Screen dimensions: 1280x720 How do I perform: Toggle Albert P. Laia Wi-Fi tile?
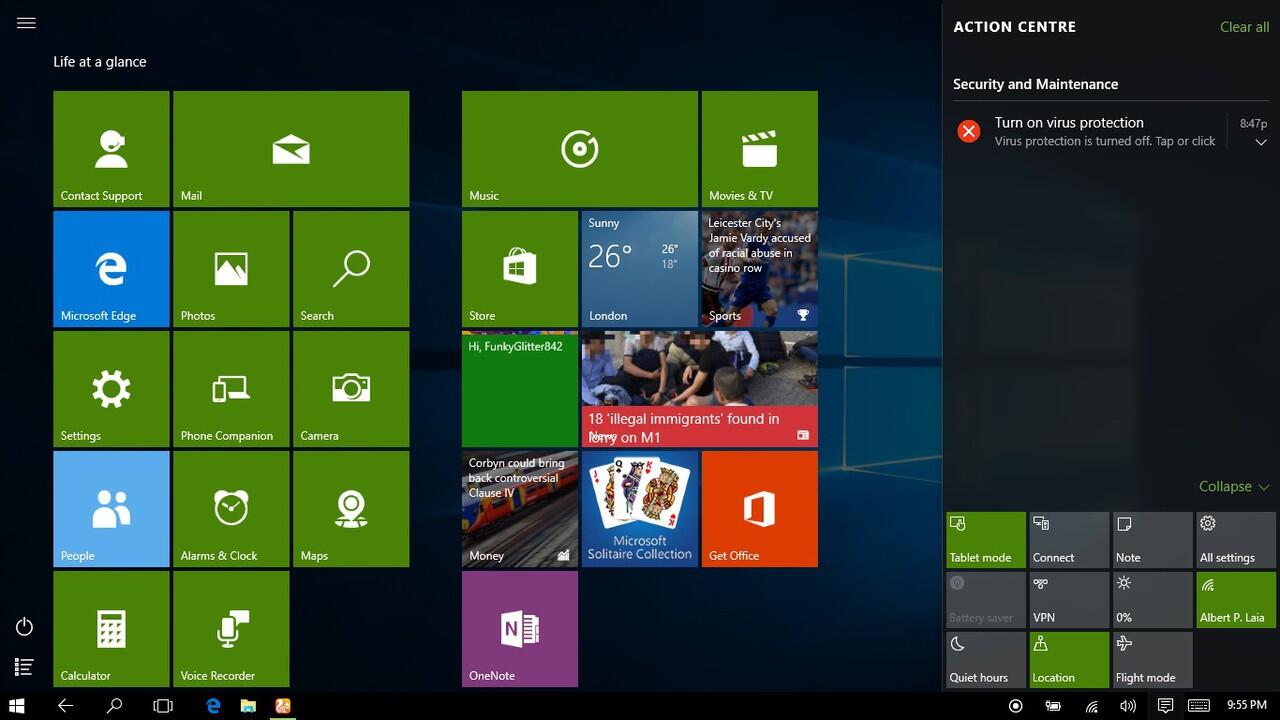[1236, 600]
